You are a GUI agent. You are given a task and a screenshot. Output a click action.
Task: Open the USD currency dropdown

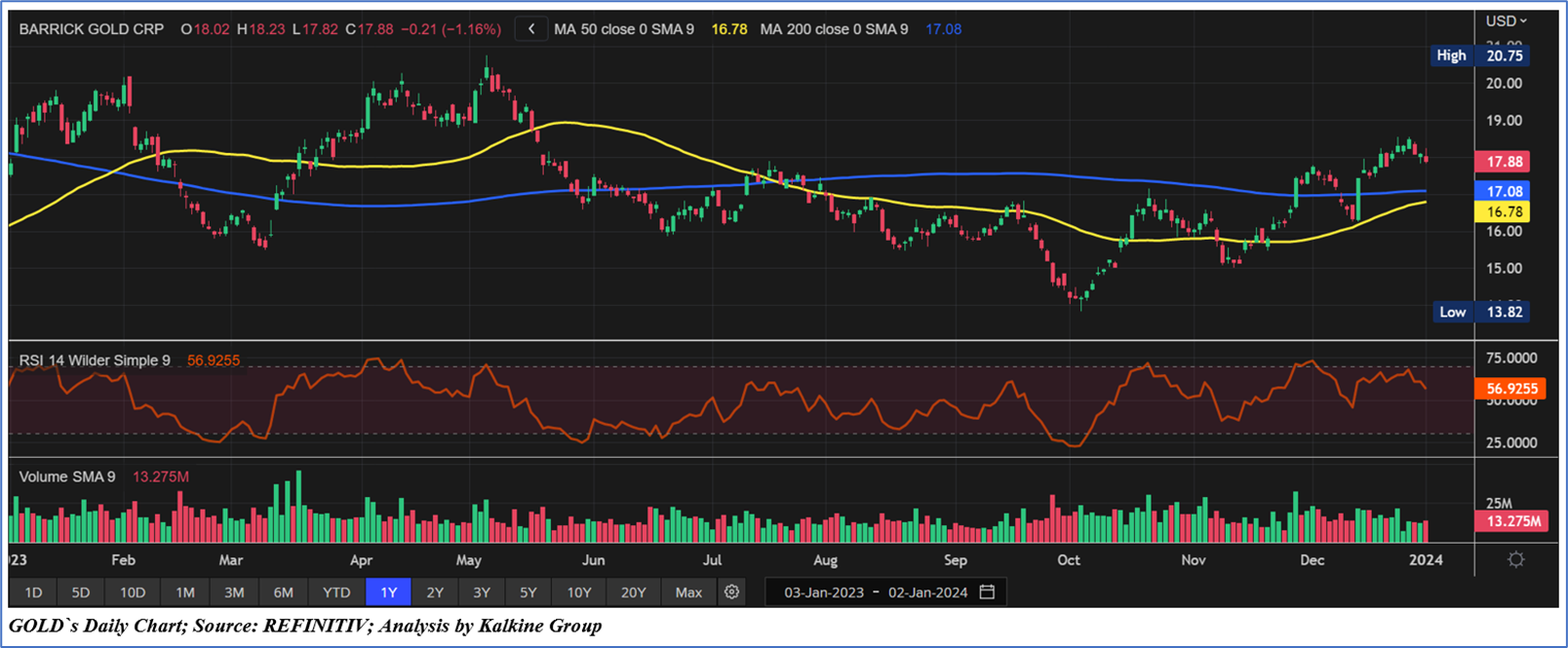pyautogui.click(x=1507, y=20)
